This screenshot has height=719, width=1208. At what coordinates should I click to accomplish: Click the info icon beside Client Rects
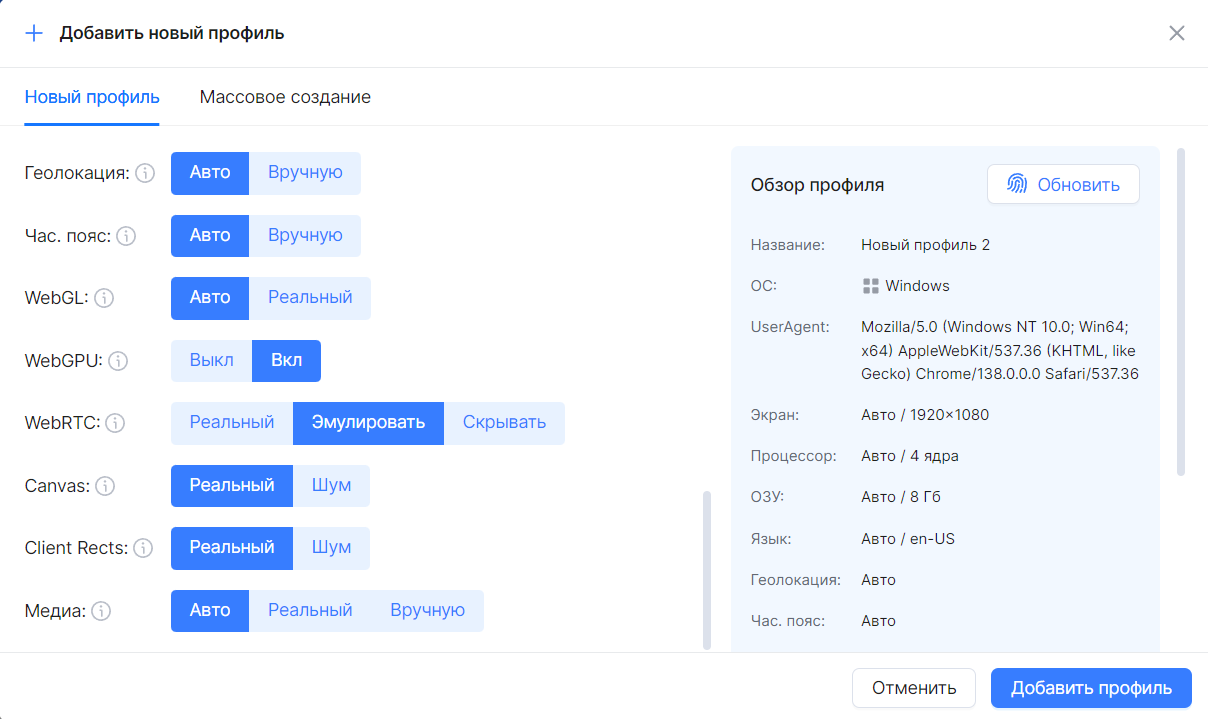click(145, 548)
